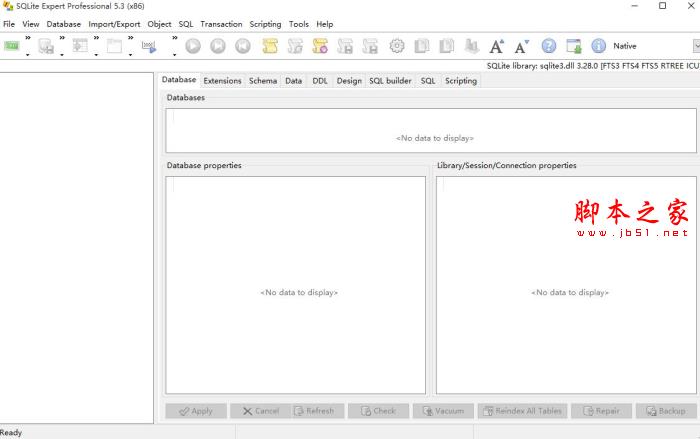700x439 pixels.
Task: Open the dropdown arrow beneath the first toolbar icon
Action: (x=28, y=55)
